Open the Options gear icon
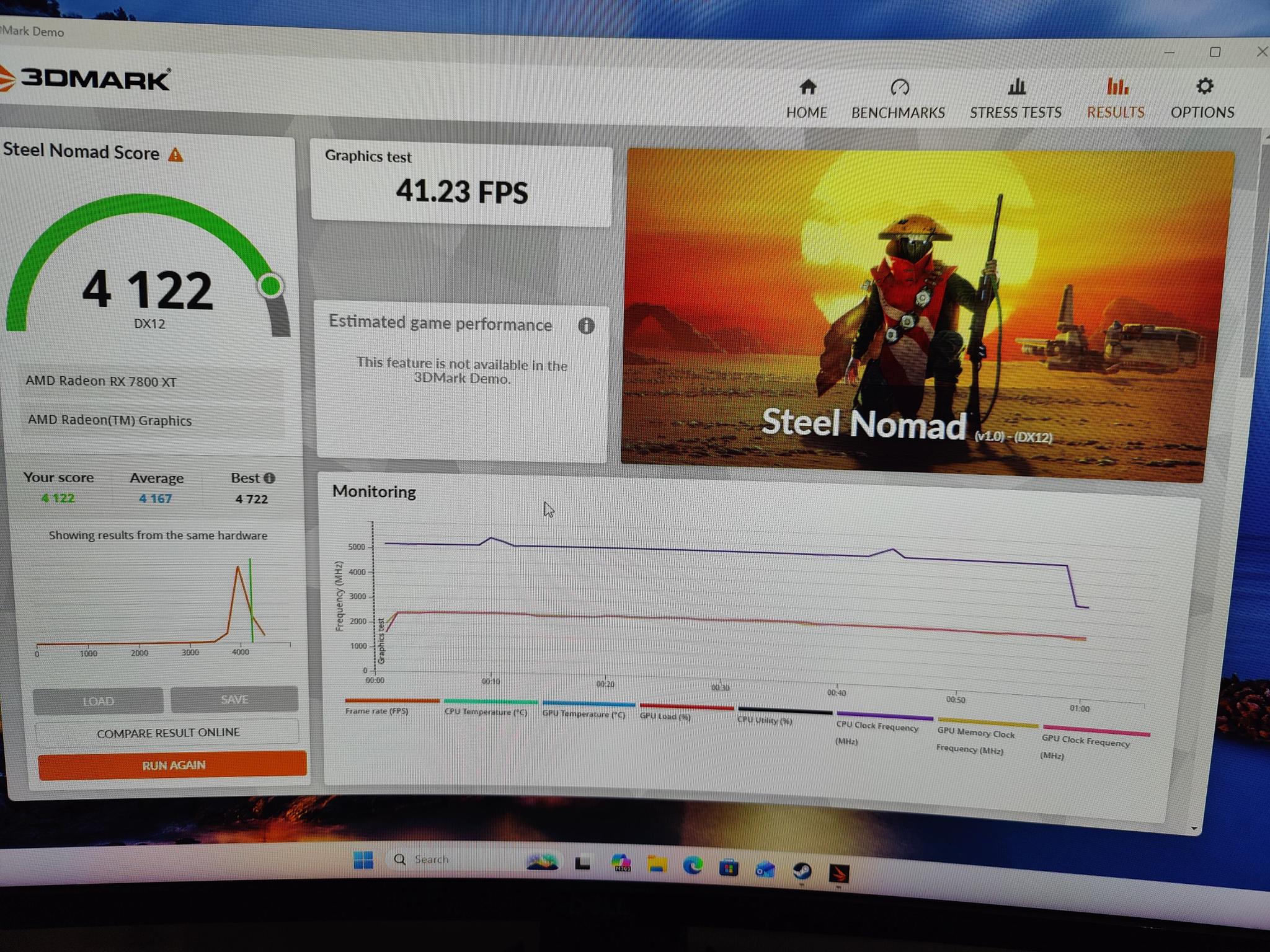The image size is (1270, 952). (x=1204, y=86)
